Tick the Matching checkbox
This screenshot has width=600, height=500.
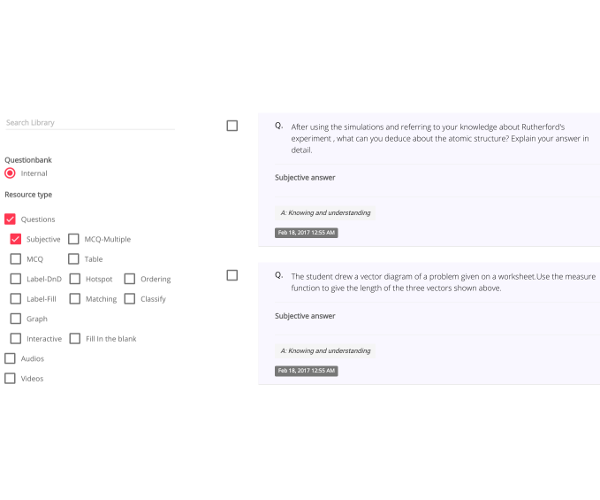point(75,299)
